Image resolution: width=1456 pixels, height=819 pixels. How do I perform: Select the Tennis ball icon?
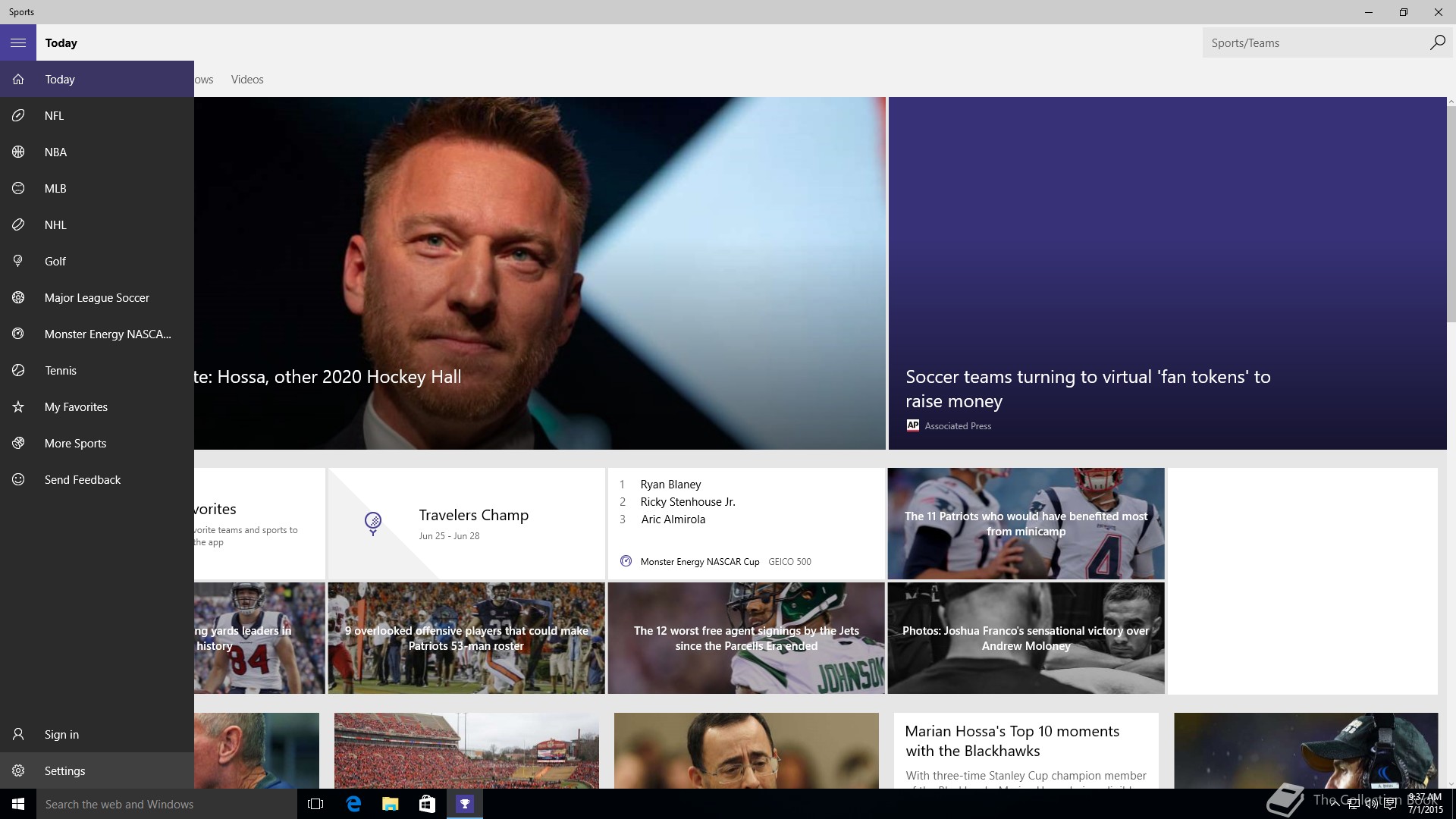tap(18, 370)
